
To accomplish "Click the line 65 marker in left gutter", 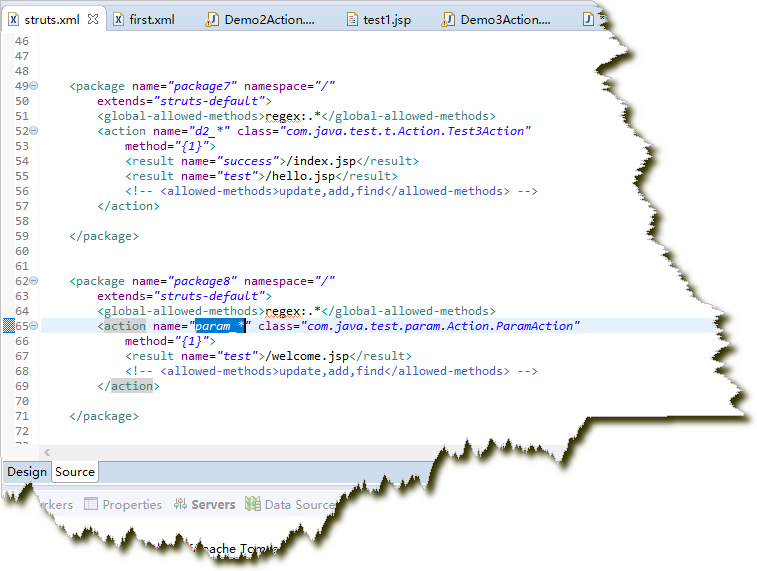I will [x=9, y=326].
